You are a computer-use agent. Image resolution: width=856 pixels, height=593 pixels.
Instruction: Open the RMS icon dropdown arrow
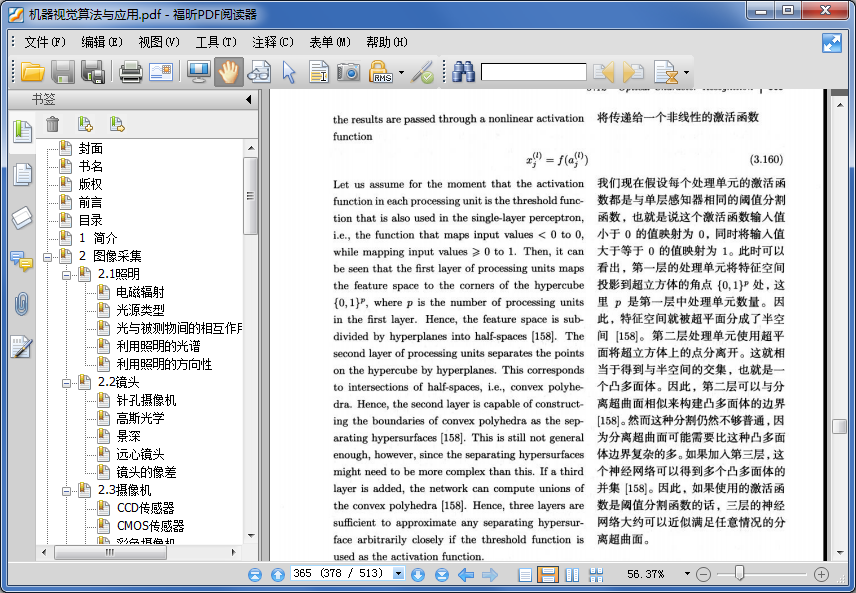401,73
